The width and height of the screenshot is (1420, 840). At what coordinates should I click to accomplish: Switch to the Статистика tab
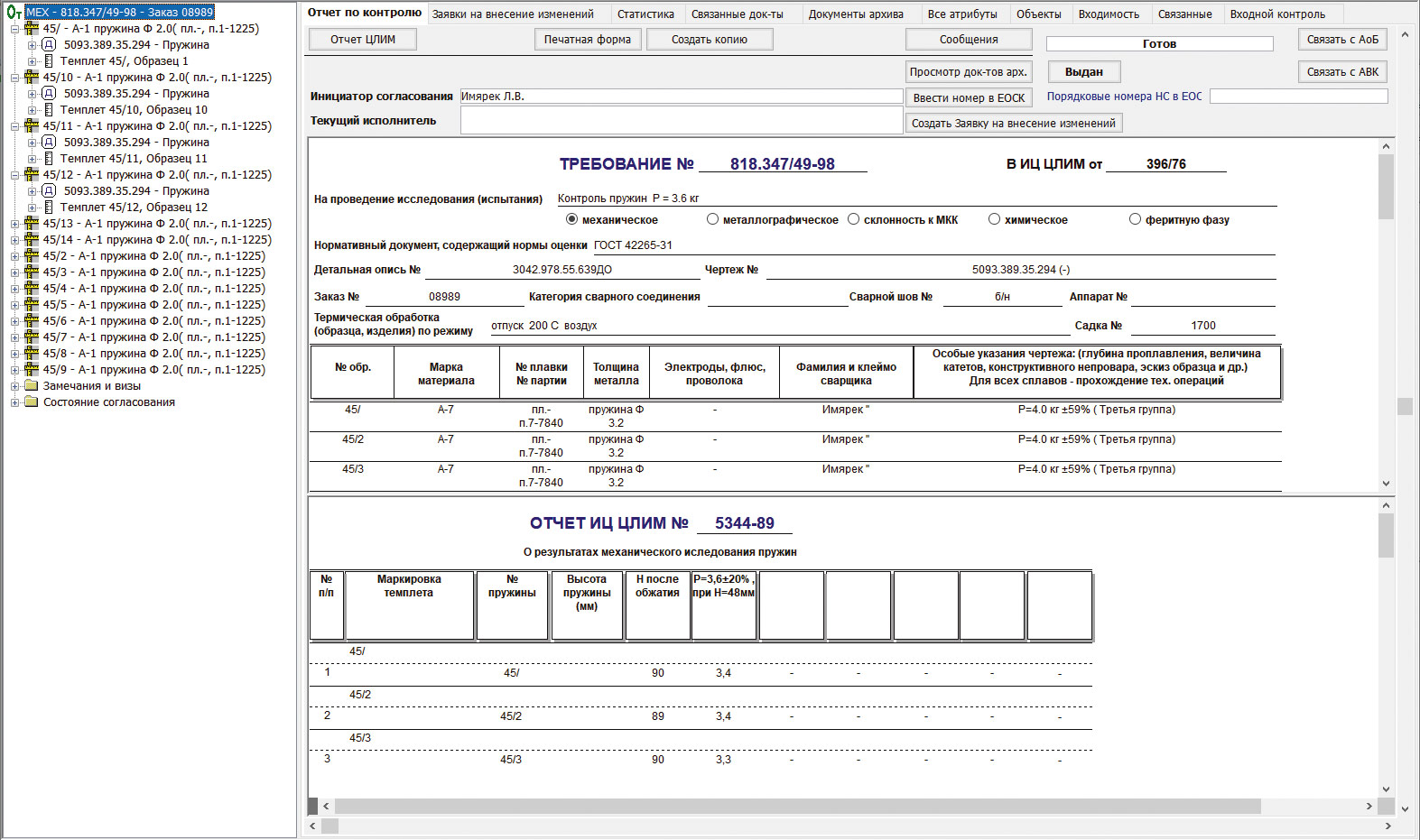point(645,14)
